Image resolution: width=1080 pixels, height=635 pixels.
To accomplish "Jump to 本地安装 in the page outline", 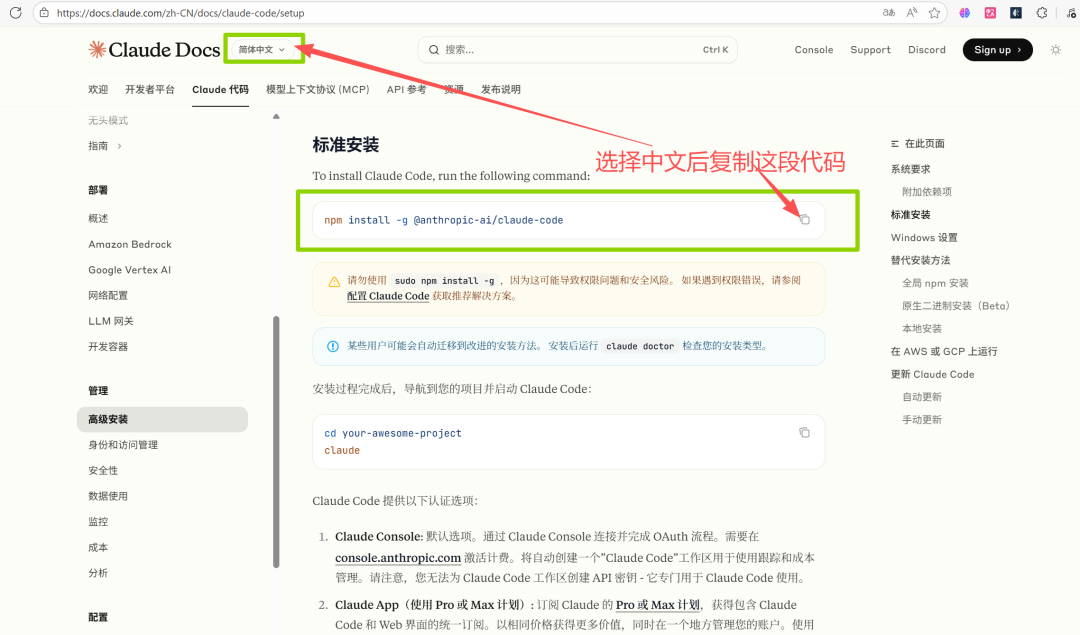I will 922,329.
